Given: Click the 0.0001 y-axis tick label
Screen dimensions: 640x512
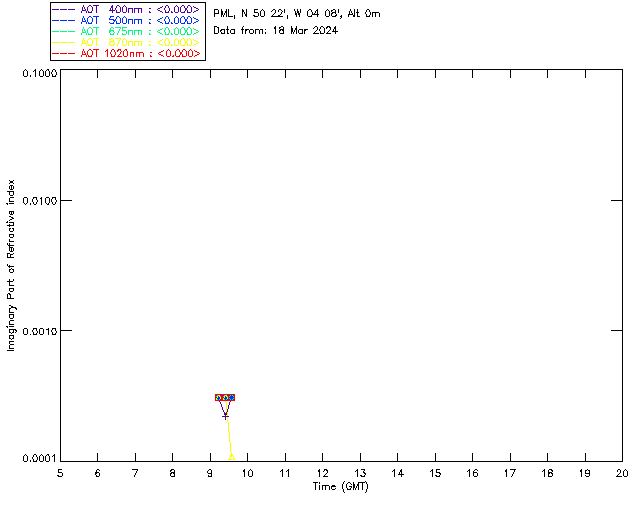Looking at the screenshot, I should coord(38,458).
